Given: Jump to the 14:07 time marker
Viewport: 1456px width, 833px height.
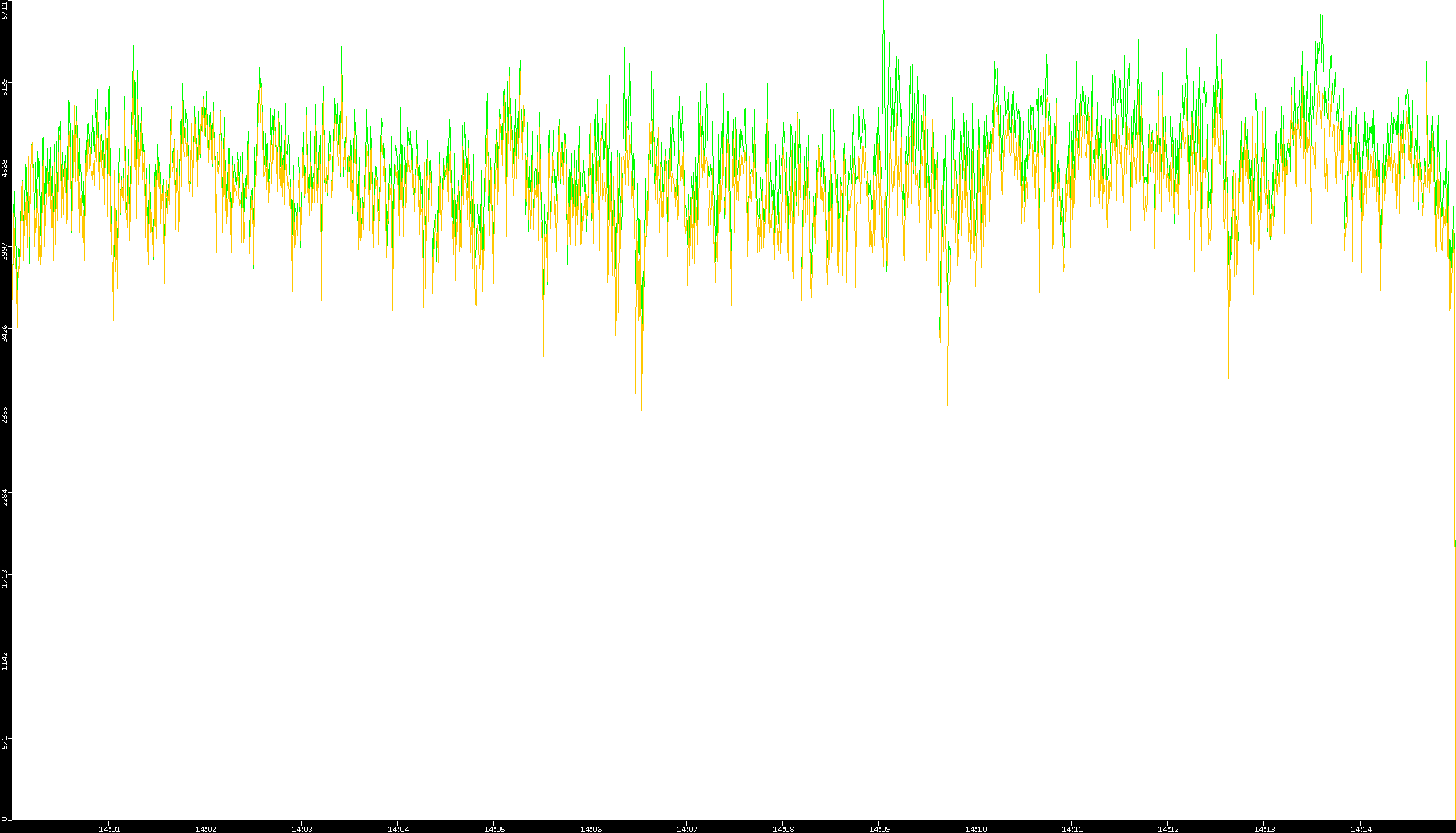Looking at the screenshot, I should pos(687,828).
